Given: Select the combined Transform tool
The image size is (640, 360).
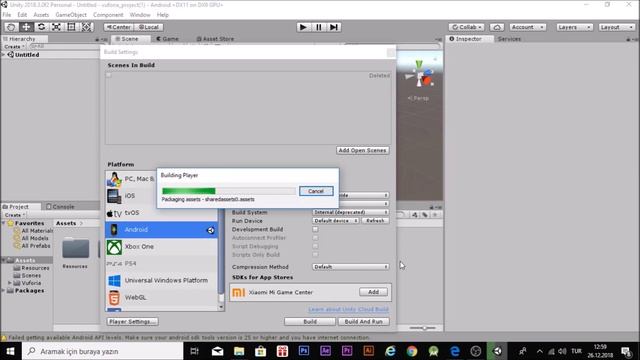Looking at the screenshot, I should coord(87,27).
